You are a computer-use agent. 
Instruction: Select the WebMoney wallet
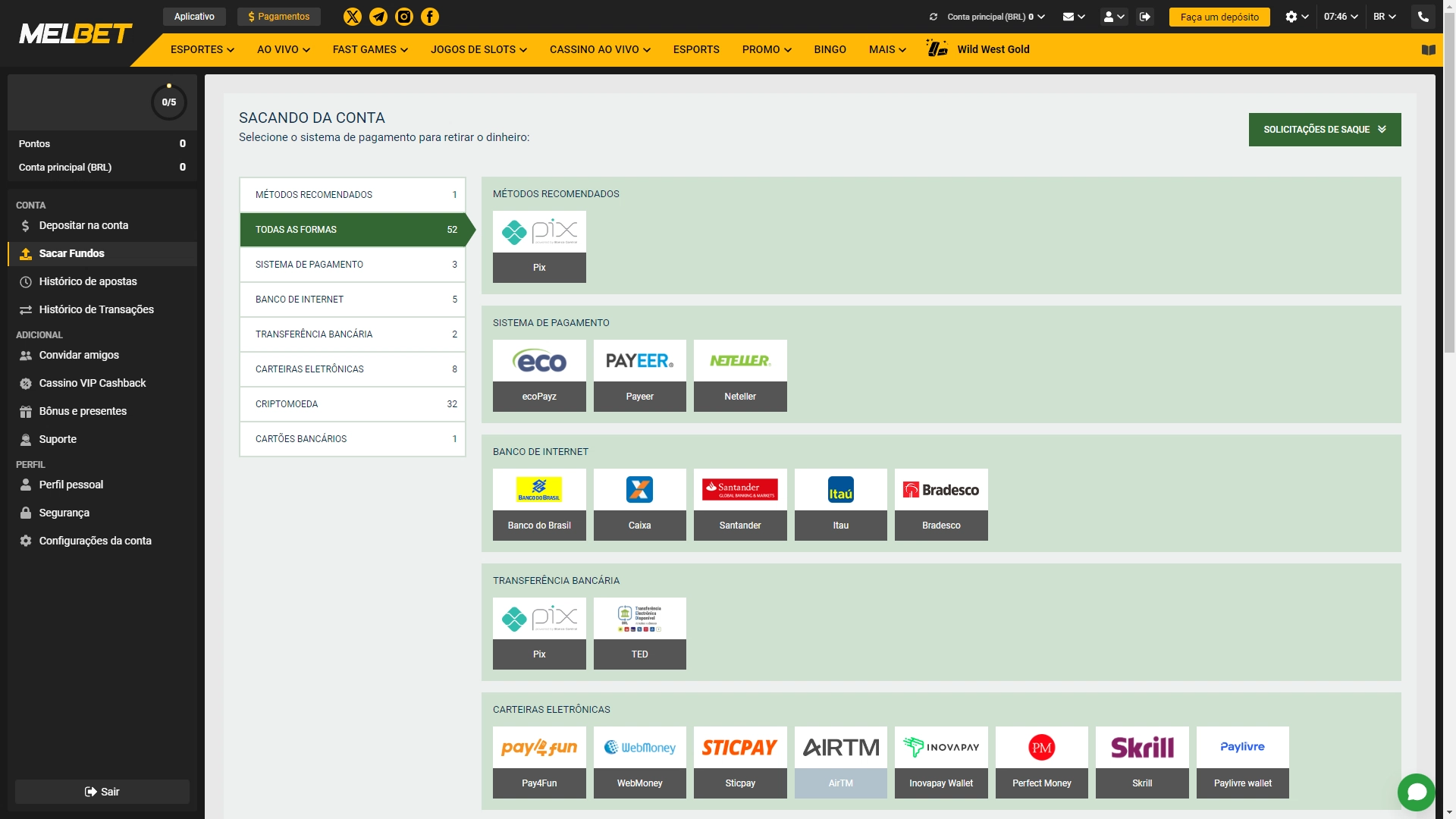click(x=640, y=762)
